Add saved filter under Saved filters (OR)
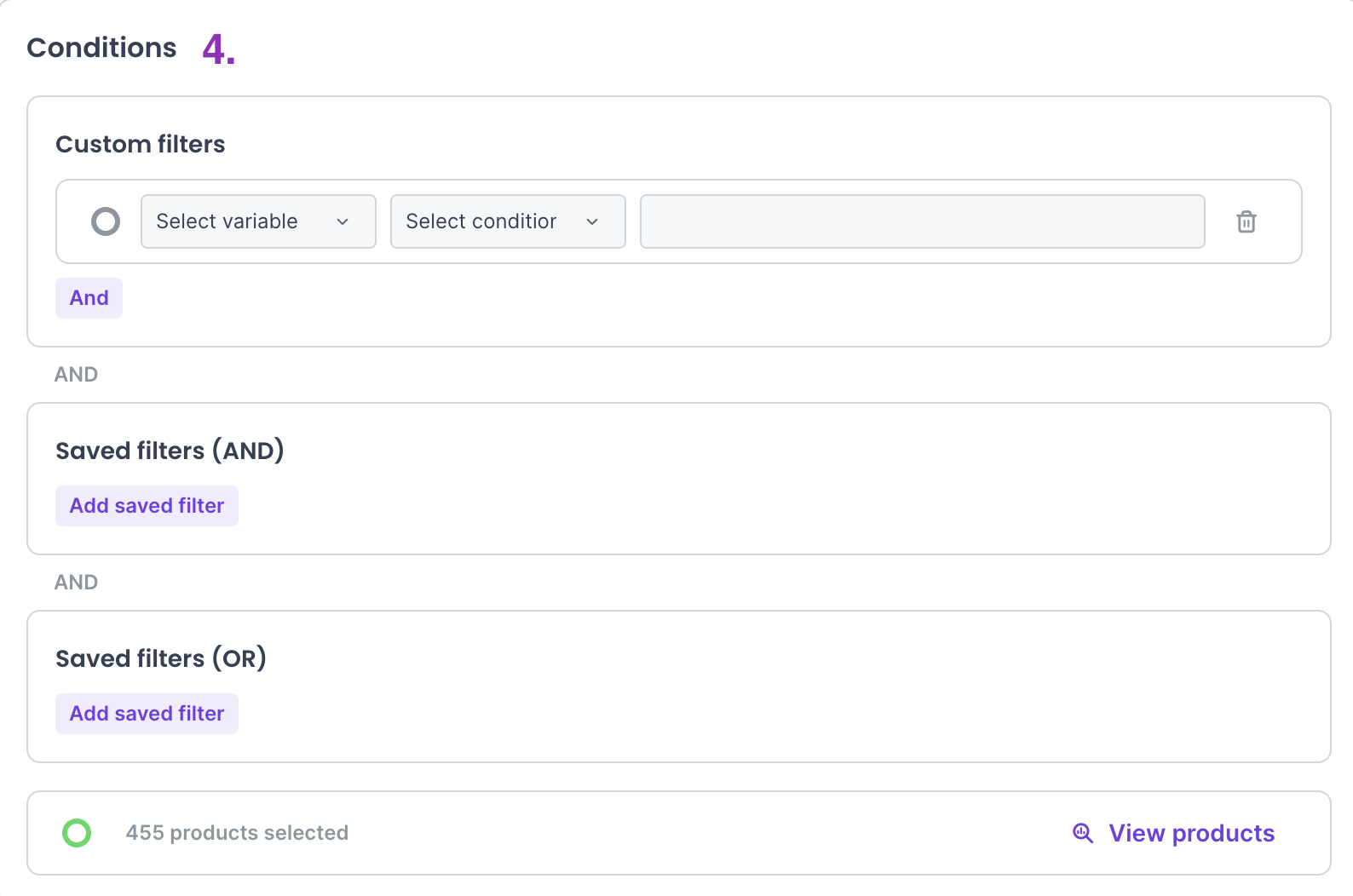The image size is (1353, 896). 147,714
